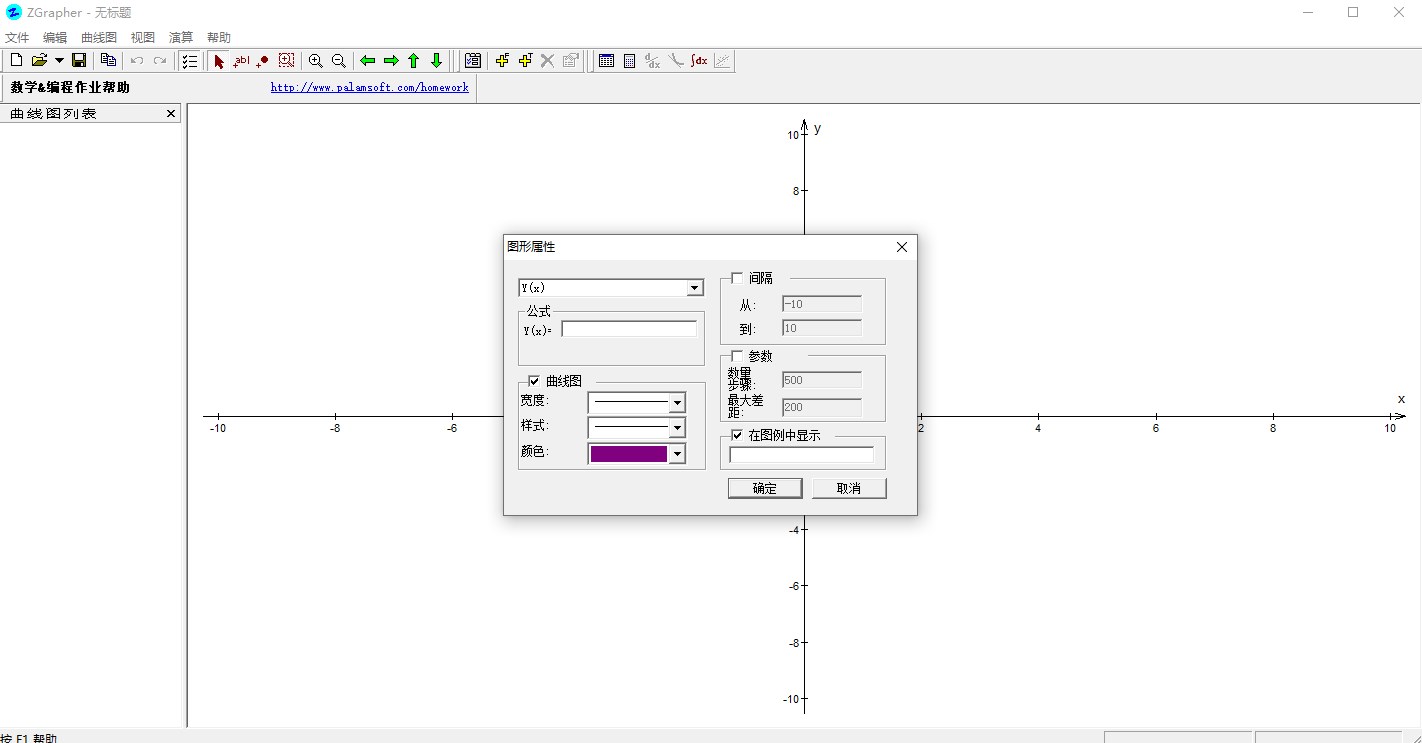Screen dimensions: 1422x743
Task: Click the New document icon
Action: tap(16, 61)
